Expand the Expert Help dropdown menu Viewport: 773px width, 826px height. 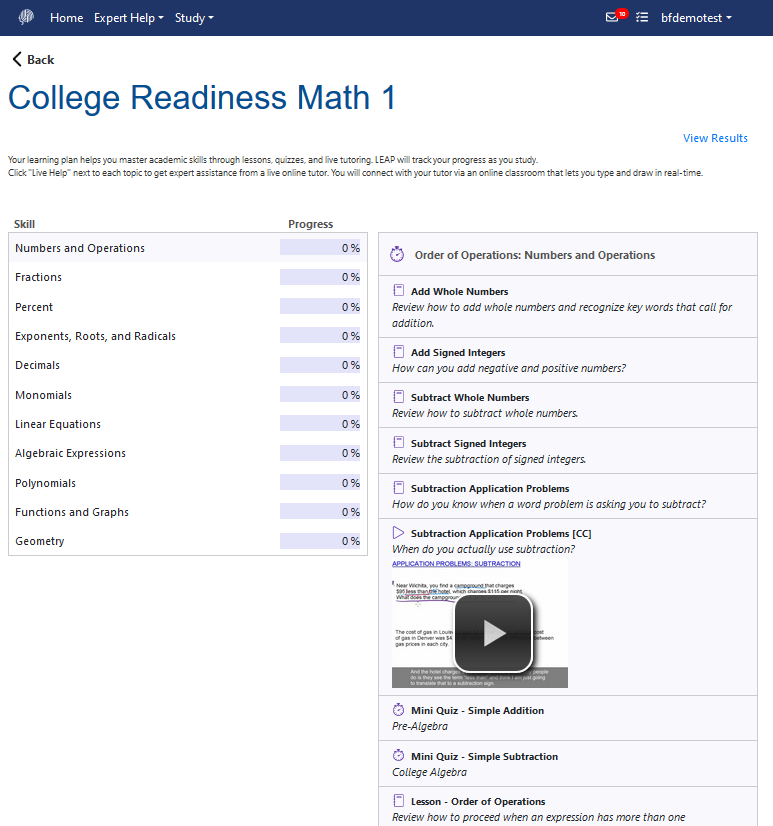(128, 18)
